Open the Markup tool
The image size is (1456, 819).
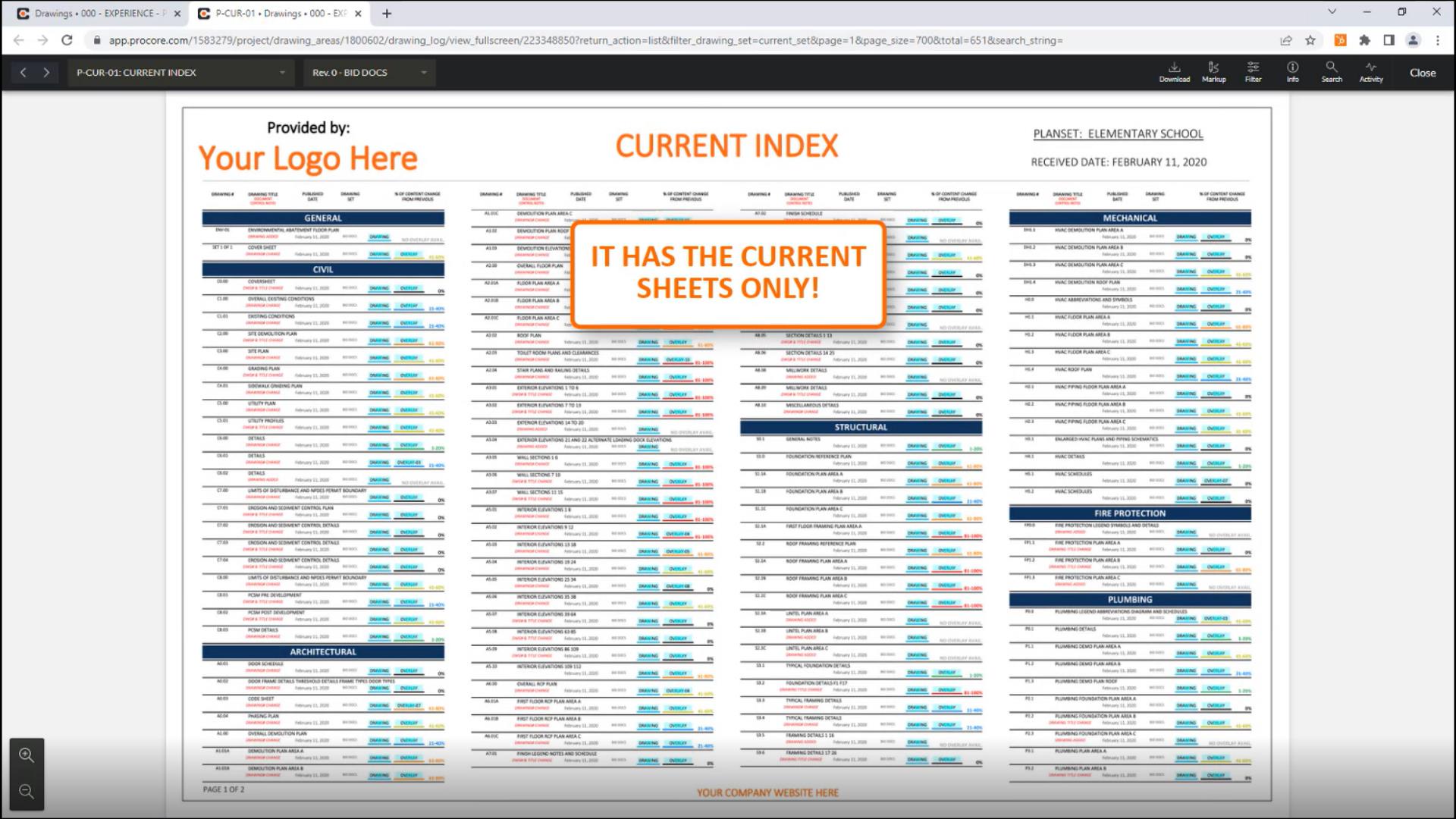(x=1213, y=72)
